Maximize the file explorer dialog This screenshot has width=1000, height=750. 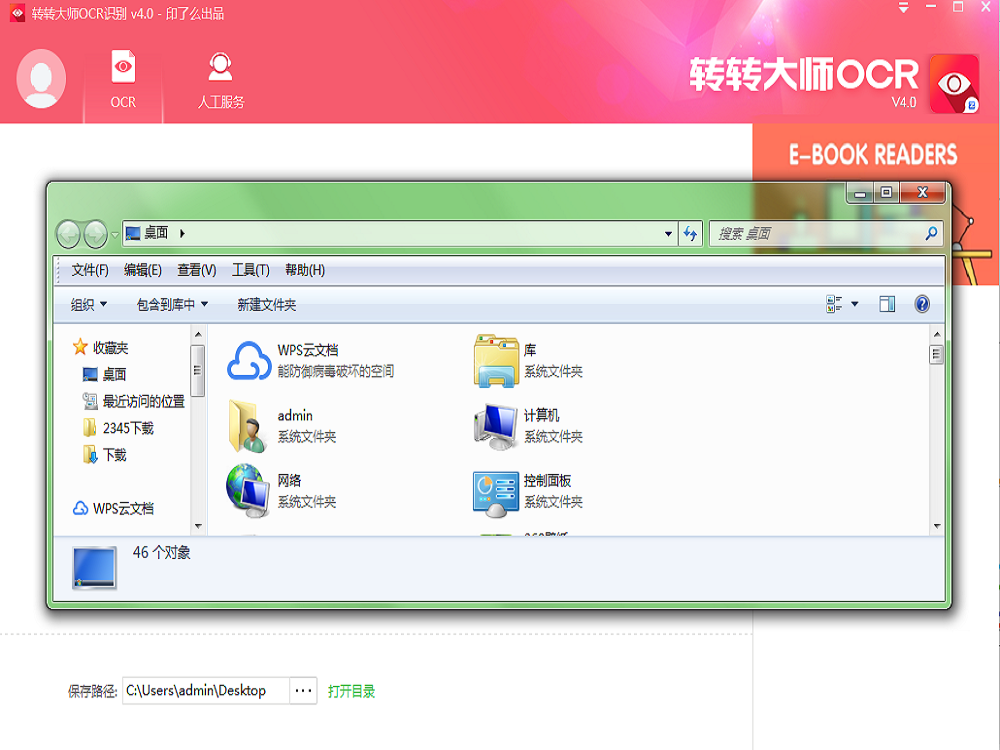886,193
